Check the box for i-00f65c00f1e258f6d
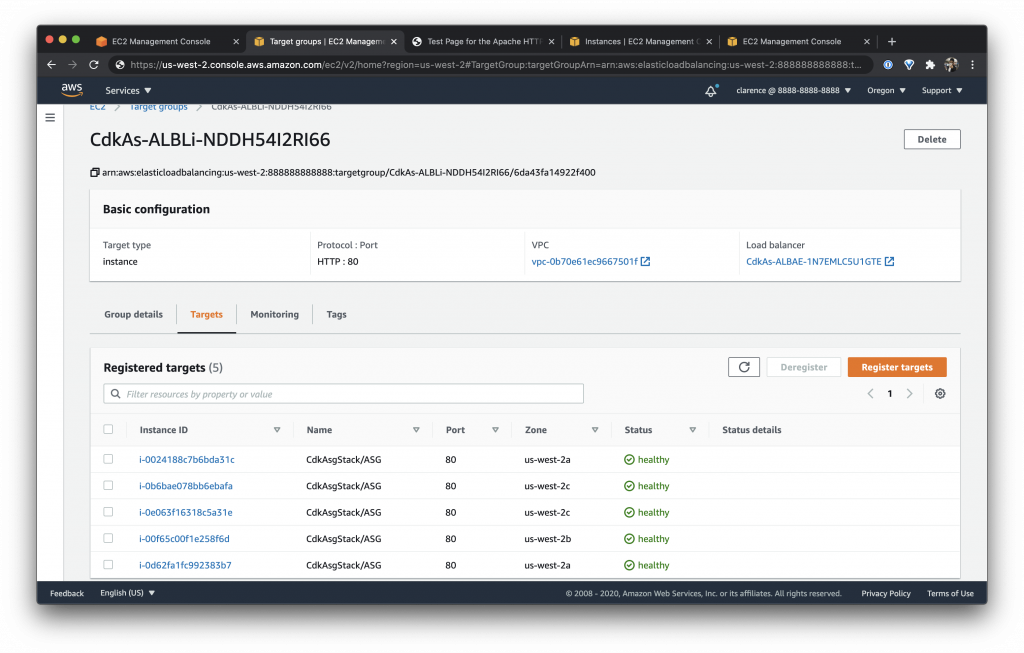1024x653 pixels. coord(108,538)
